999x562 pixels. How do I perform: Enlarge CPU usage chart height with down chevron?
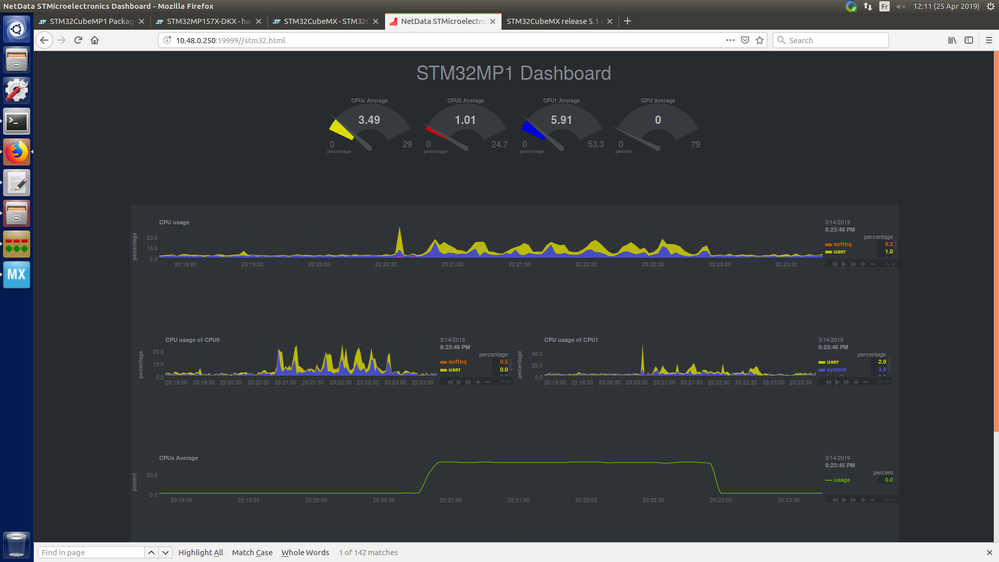tap(894, 264)
